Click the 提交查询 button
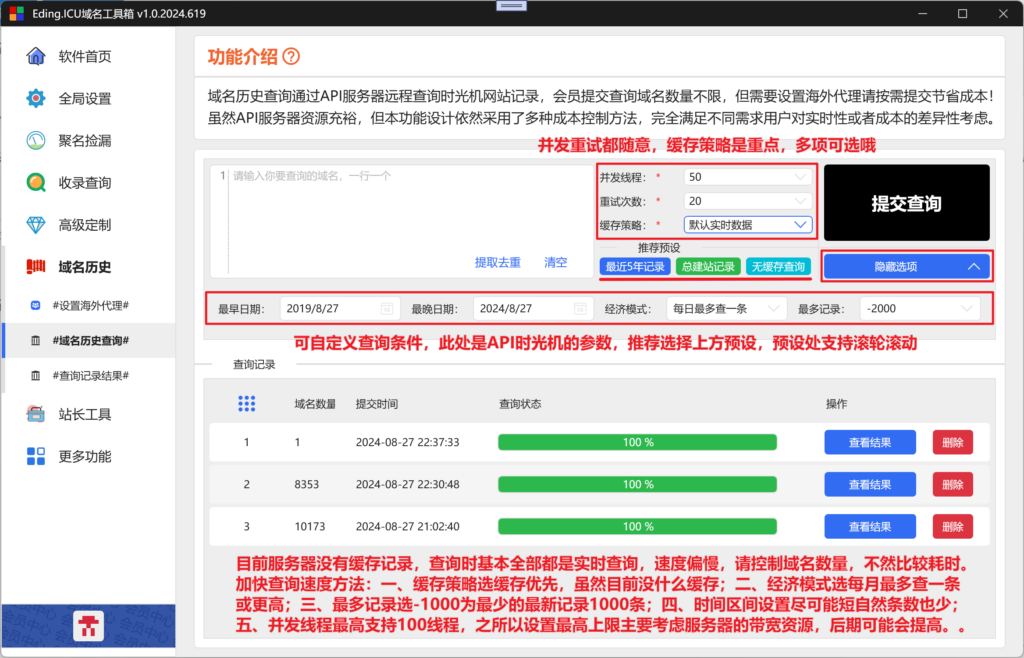Screen dimensions: 1024x658 click(x=906, y=203)
